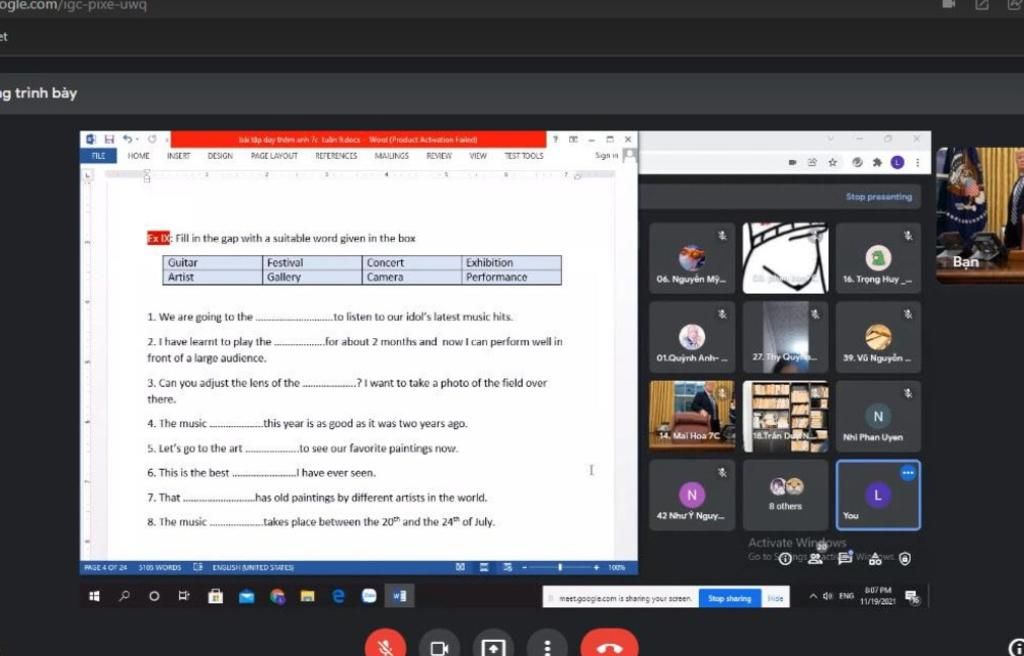
Task: Open File Explorer from the taskbar
Action: tap(308, 596)
